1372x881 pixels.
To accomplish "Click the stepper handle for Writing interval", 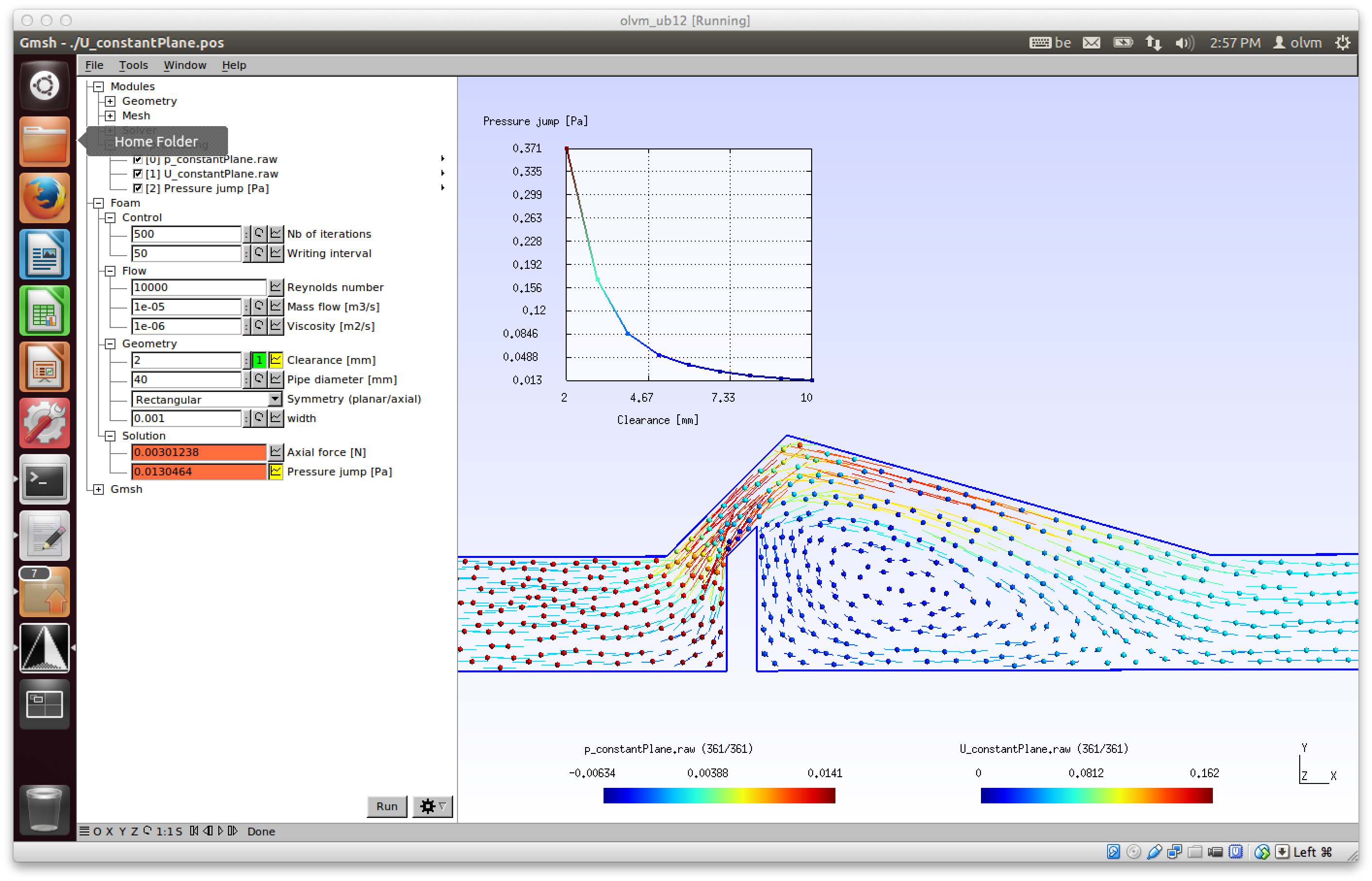I will (x=246, y=253).
